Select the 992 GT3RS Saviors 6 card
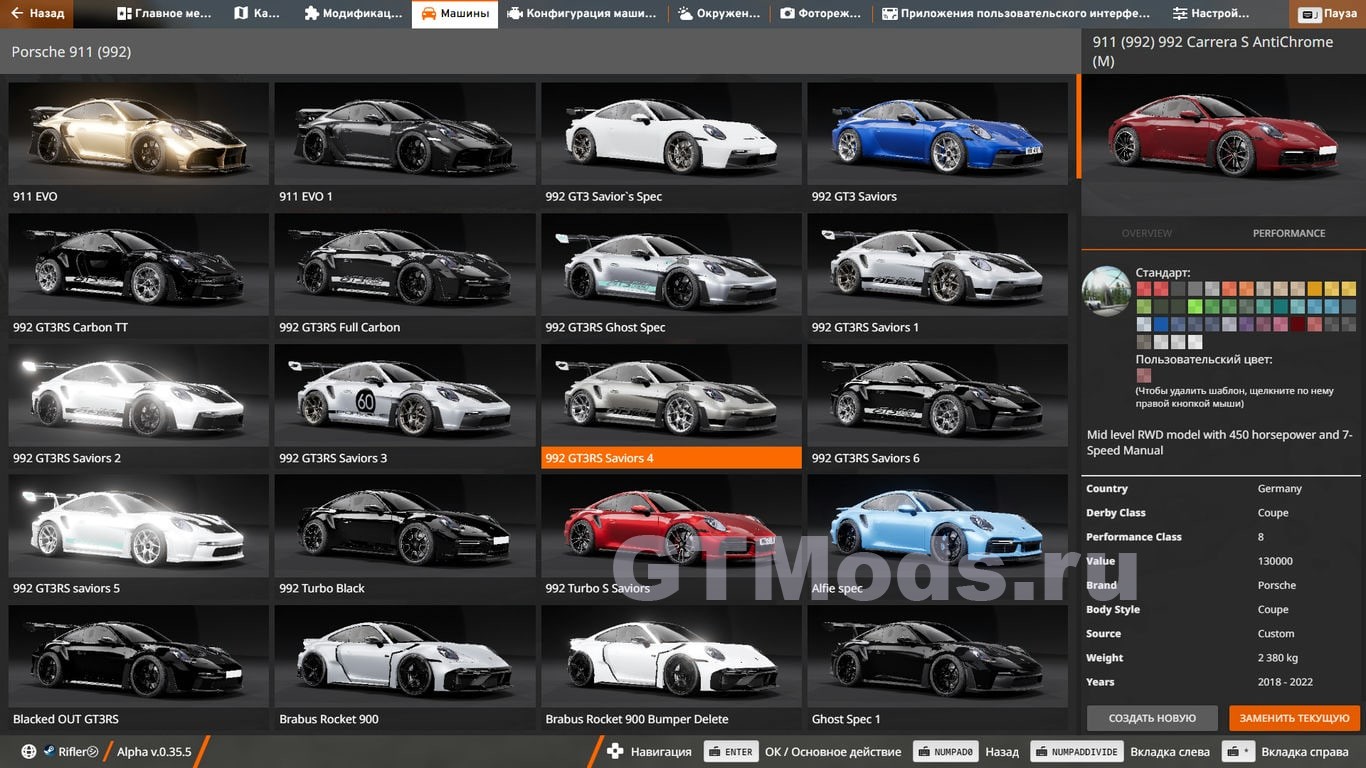Screen dimensions: 1366x768 (937, 406)
